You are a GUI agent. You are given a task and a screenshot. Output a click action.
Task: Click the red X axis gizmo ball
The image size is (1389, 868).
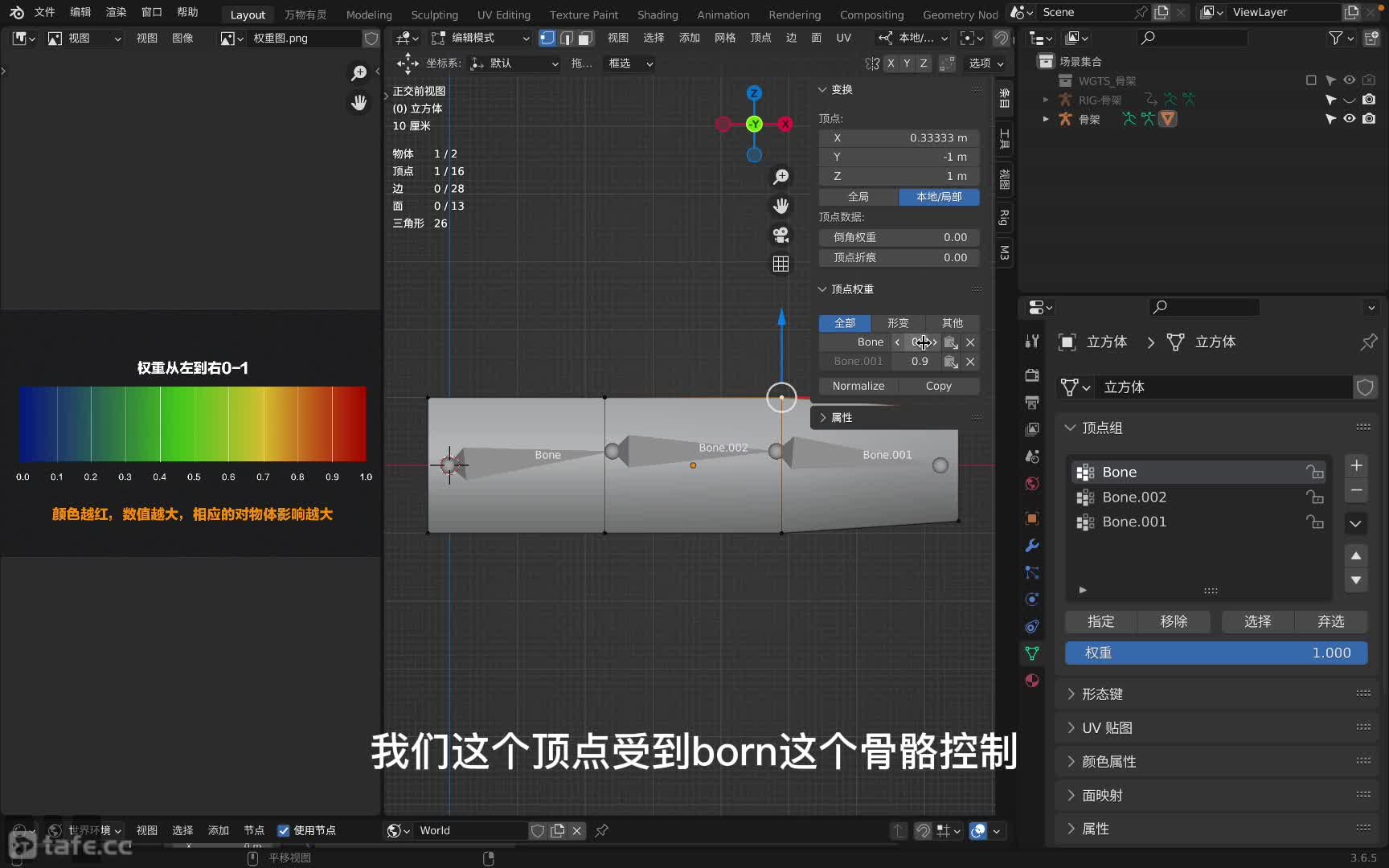pos(785,124)
